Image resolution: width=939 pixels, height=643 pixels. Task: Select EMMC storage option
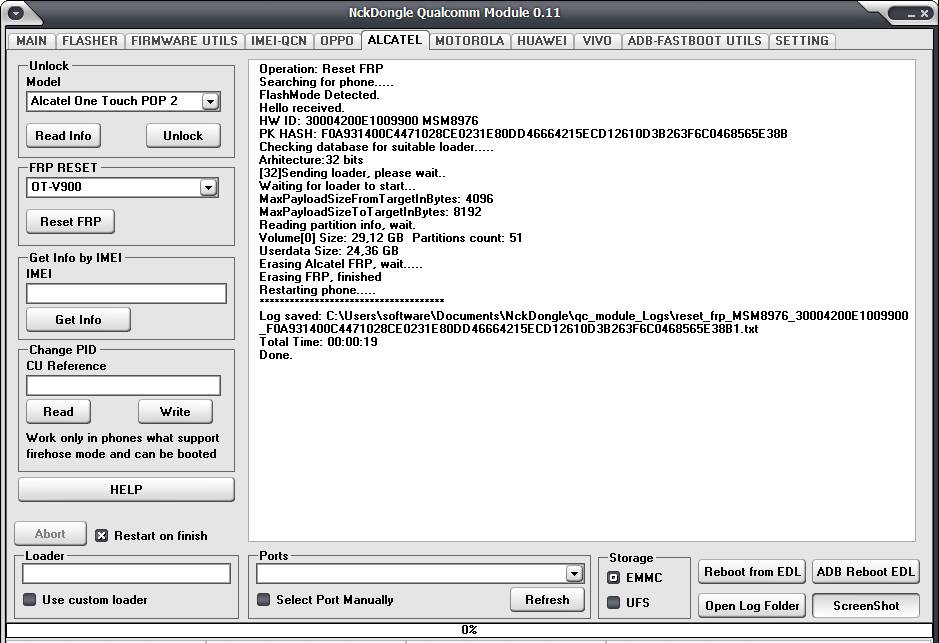(613, 578)
